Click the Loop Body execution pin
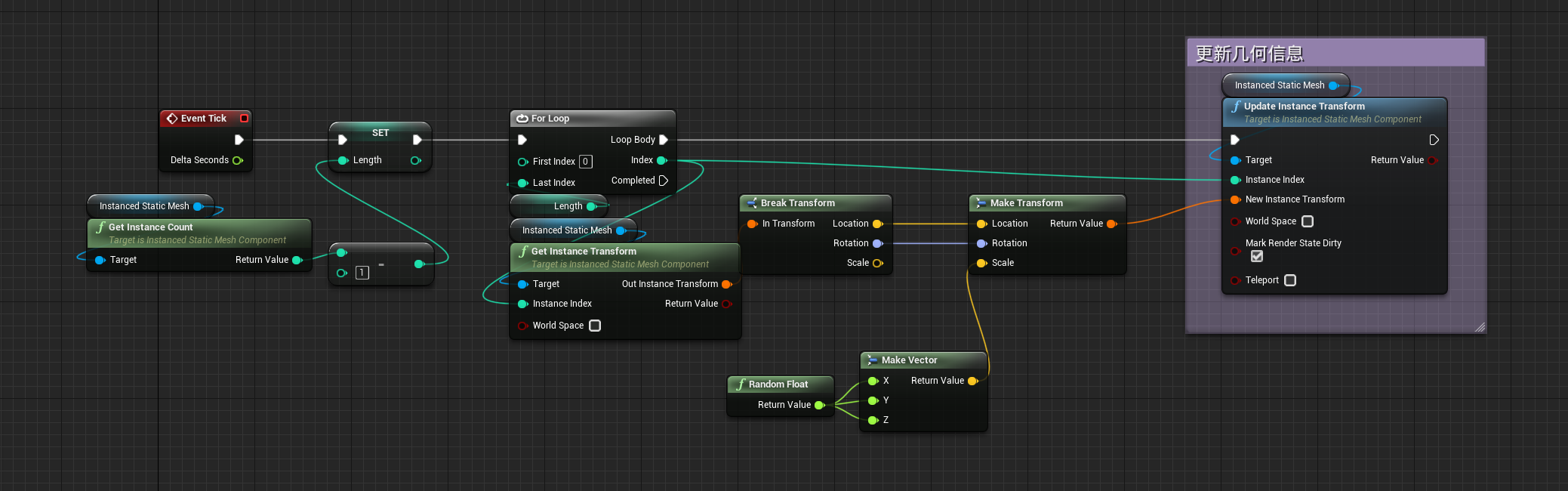Viewport: 1568px width, 491px height. tap(664, 140)
